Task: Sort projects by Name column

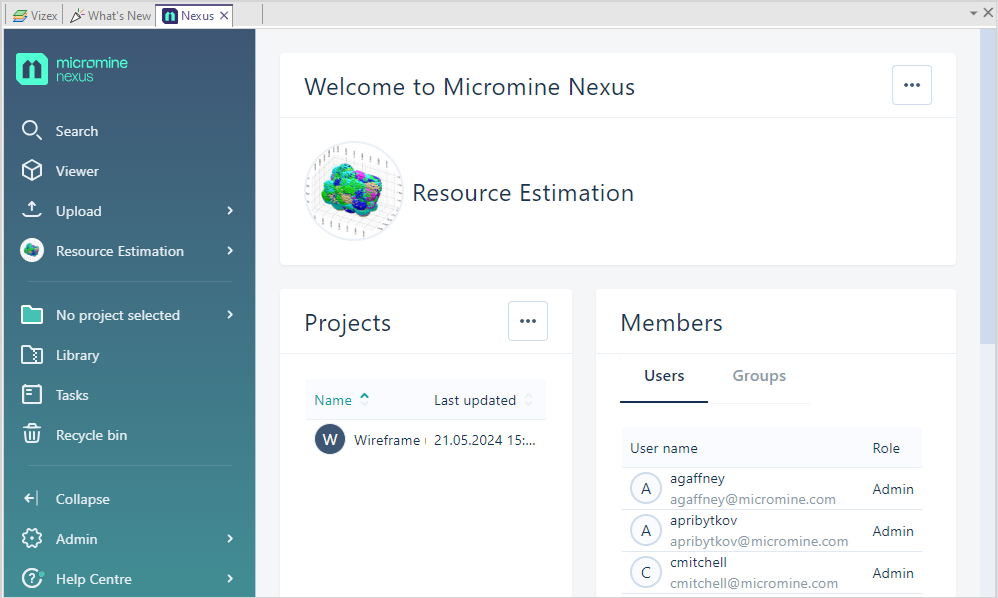Action: pyautogui.click(x=341, y=400)
